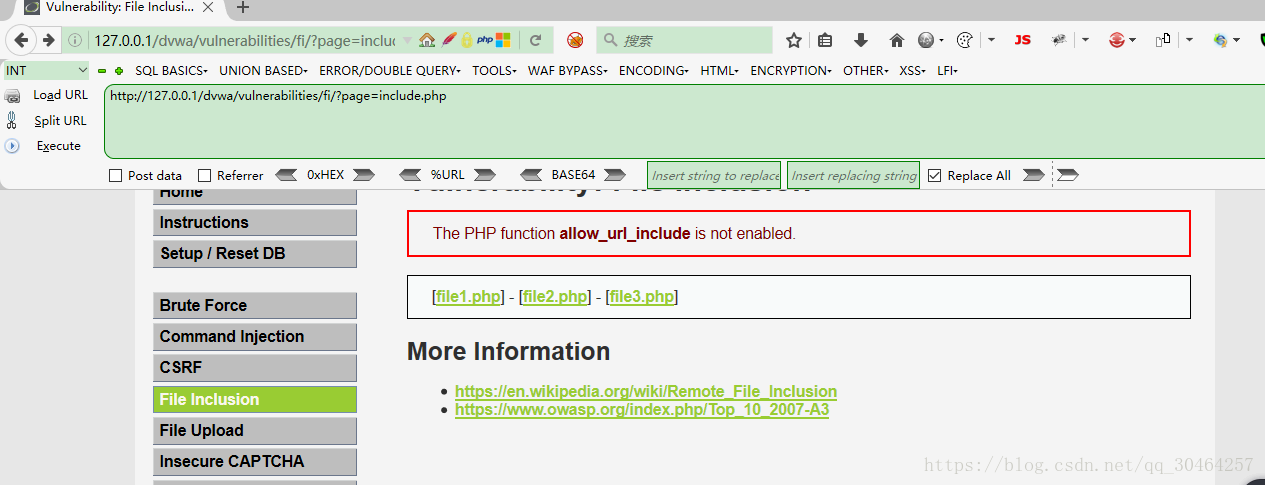Click the green minus icon in HackBar

[x=102, y=71]
